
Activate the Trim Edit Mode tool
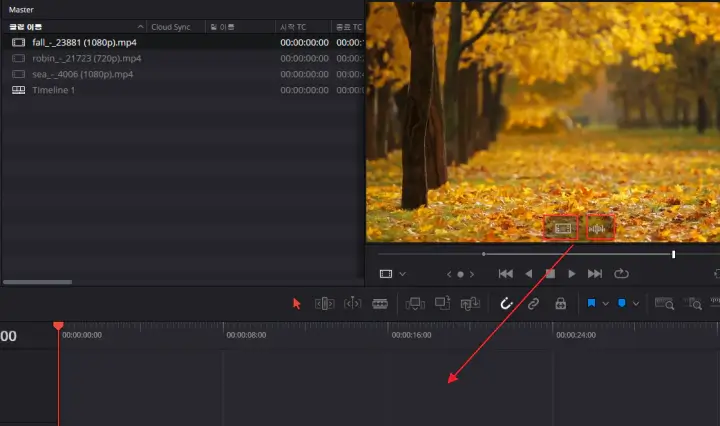324,303
